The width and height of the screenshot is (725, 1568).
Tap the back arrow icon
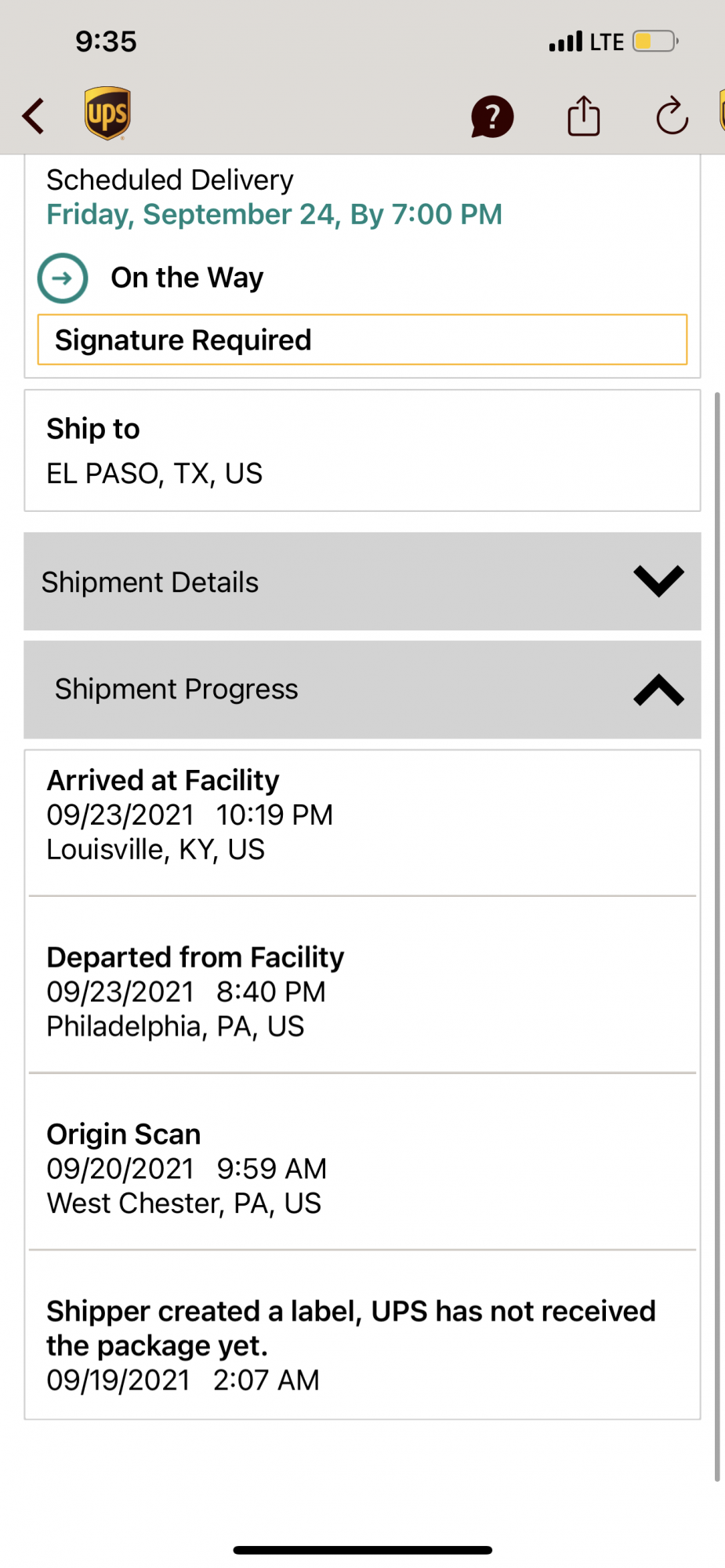click(x=34, y=116)
